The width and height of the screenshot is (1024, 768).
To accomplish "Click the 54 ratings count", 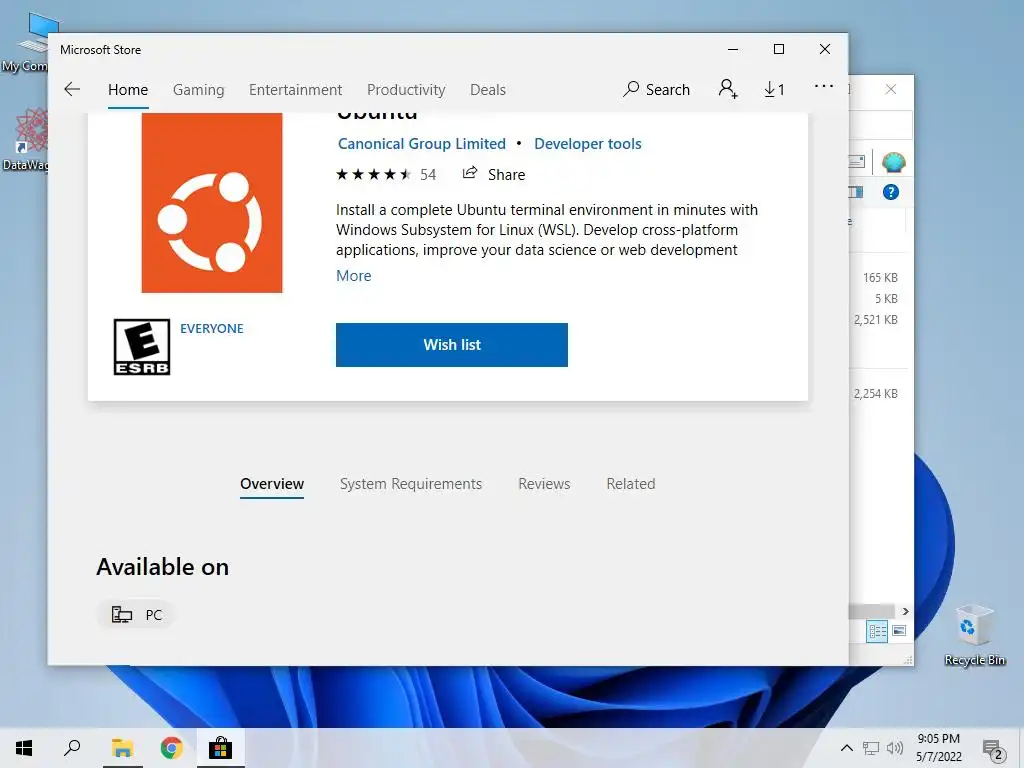I will [x=428, y=174].
